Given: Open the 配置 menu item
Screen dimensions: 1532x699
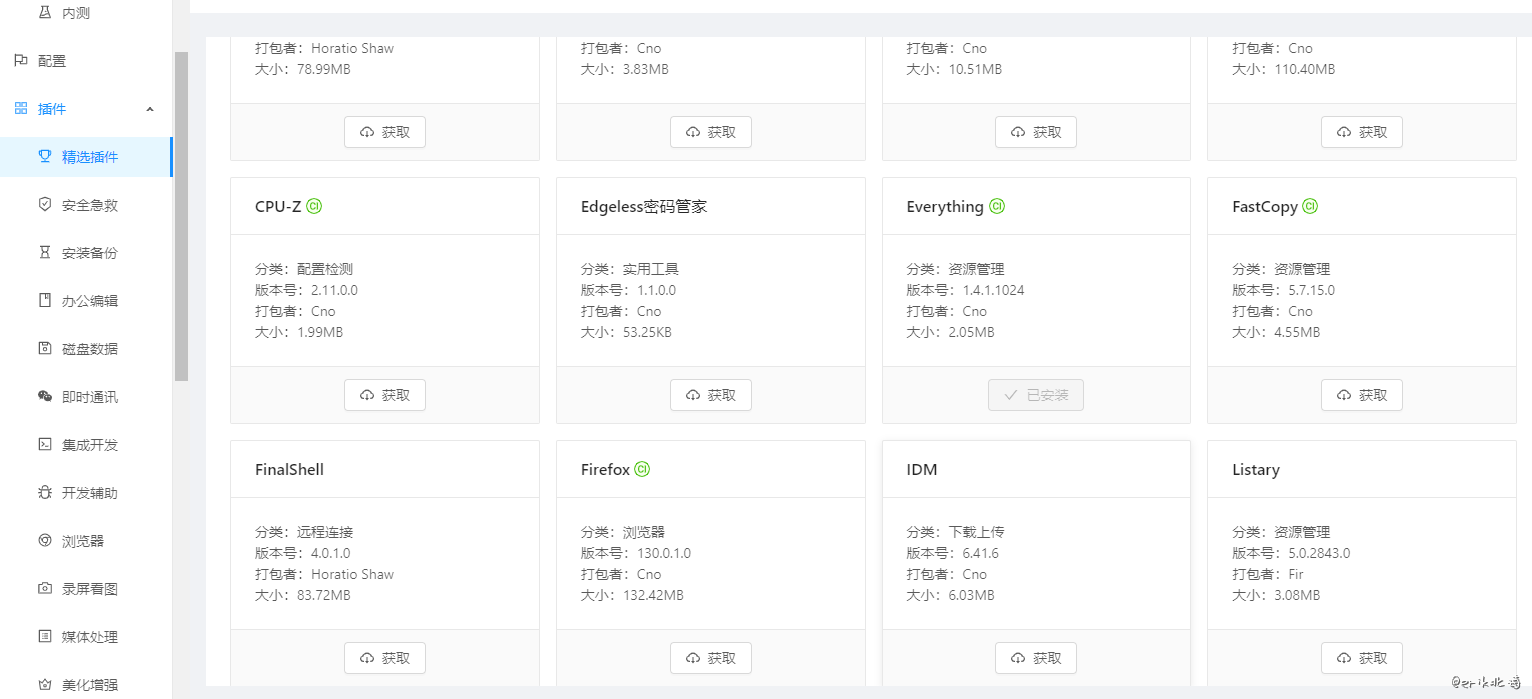Looking at the screenshot, I should 52,61.
